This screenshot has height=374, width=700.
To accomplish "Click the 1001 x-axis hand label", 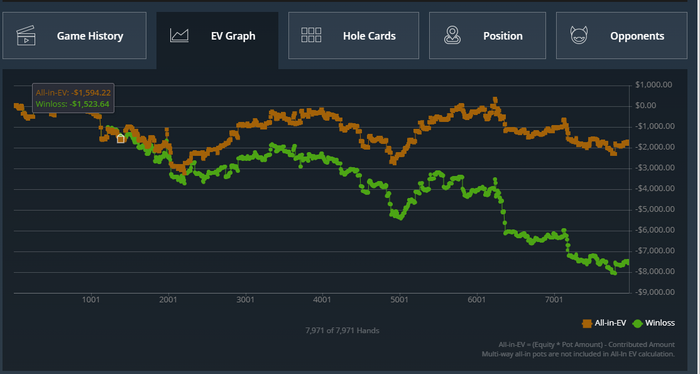I will (91, 300).
